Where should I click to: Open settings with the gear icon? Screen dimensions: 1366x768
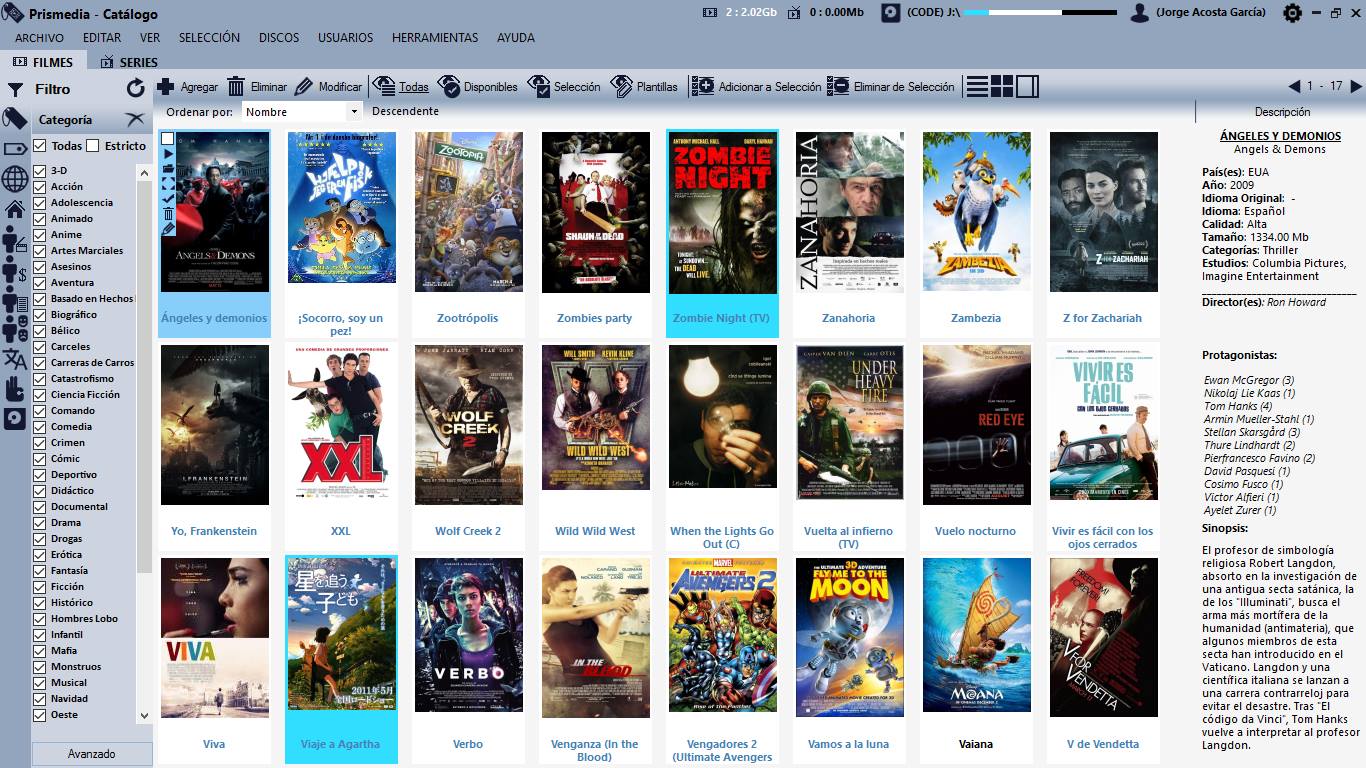point(1292,13)
